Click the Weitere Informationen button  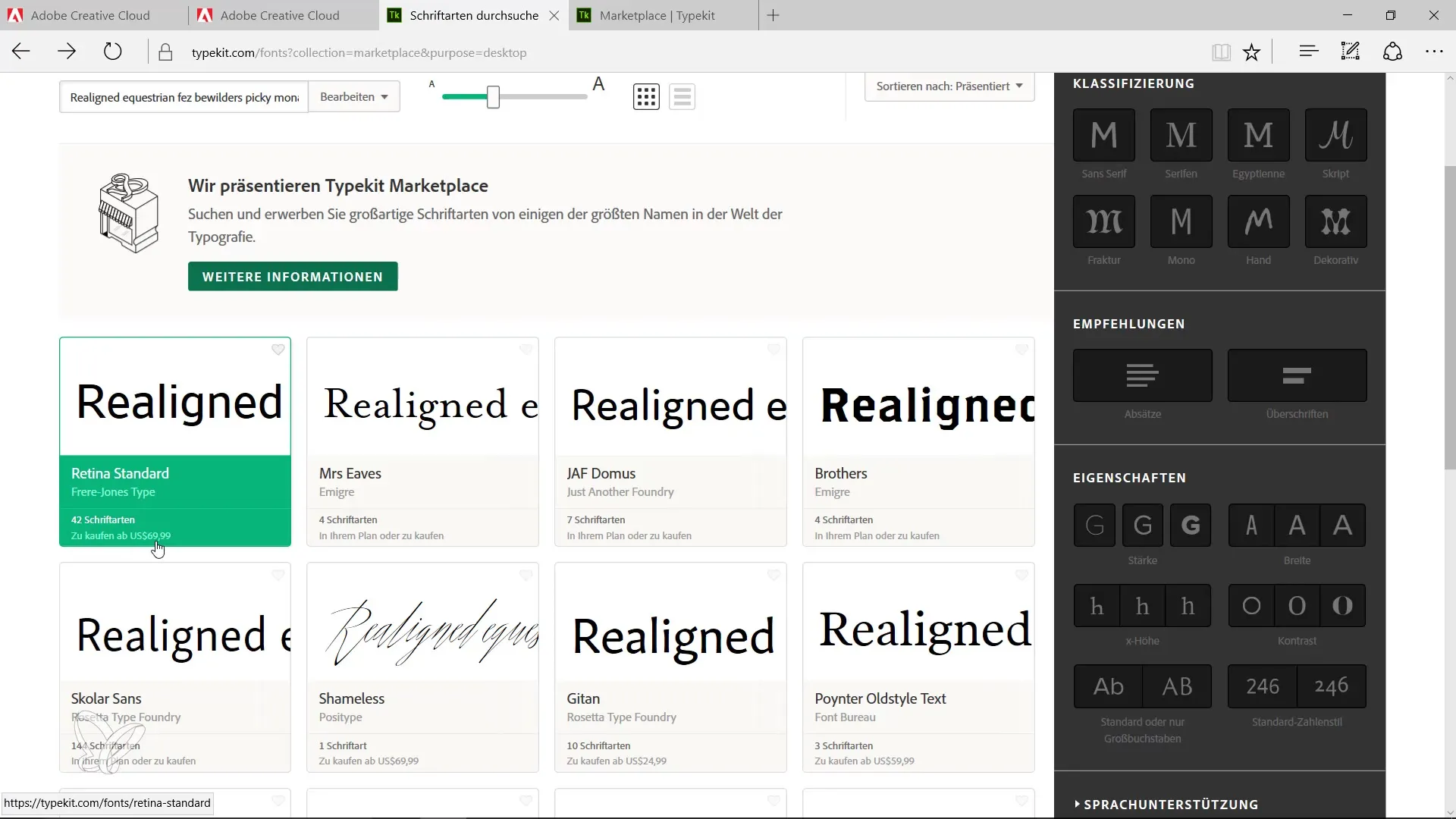[x=293, y=277]
